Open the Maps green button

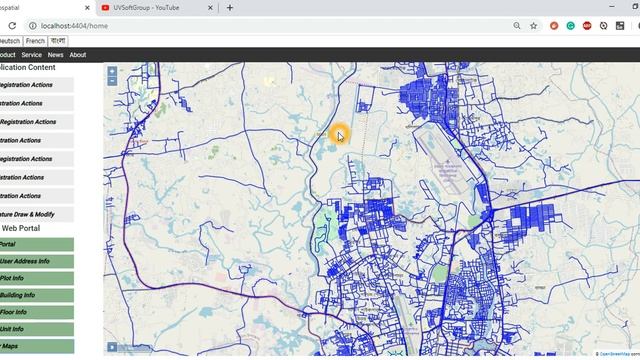click(37, 346)
